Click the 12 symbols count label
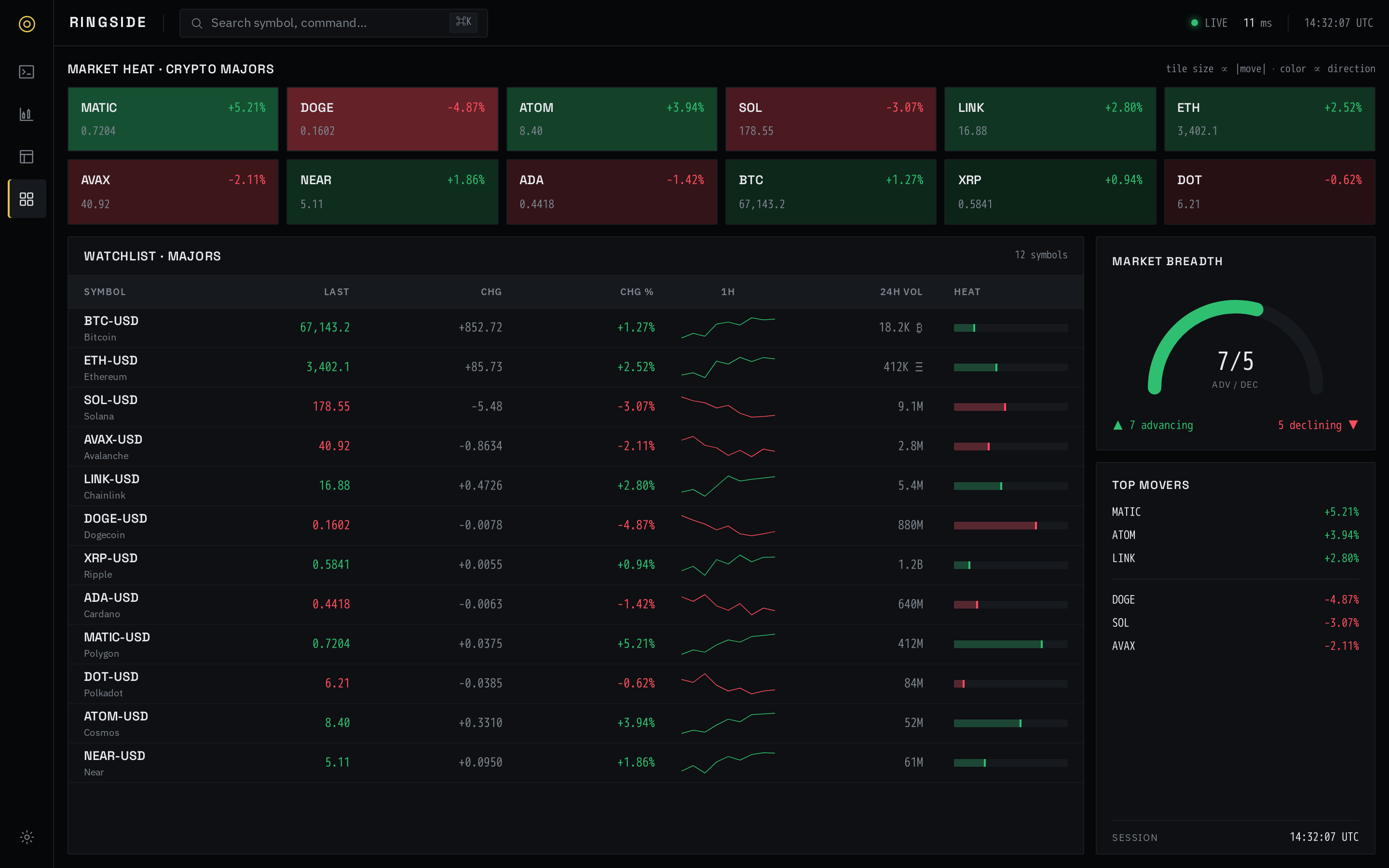The width and height of the screenshot is (1389, 868). click(x=1041, y=255)
